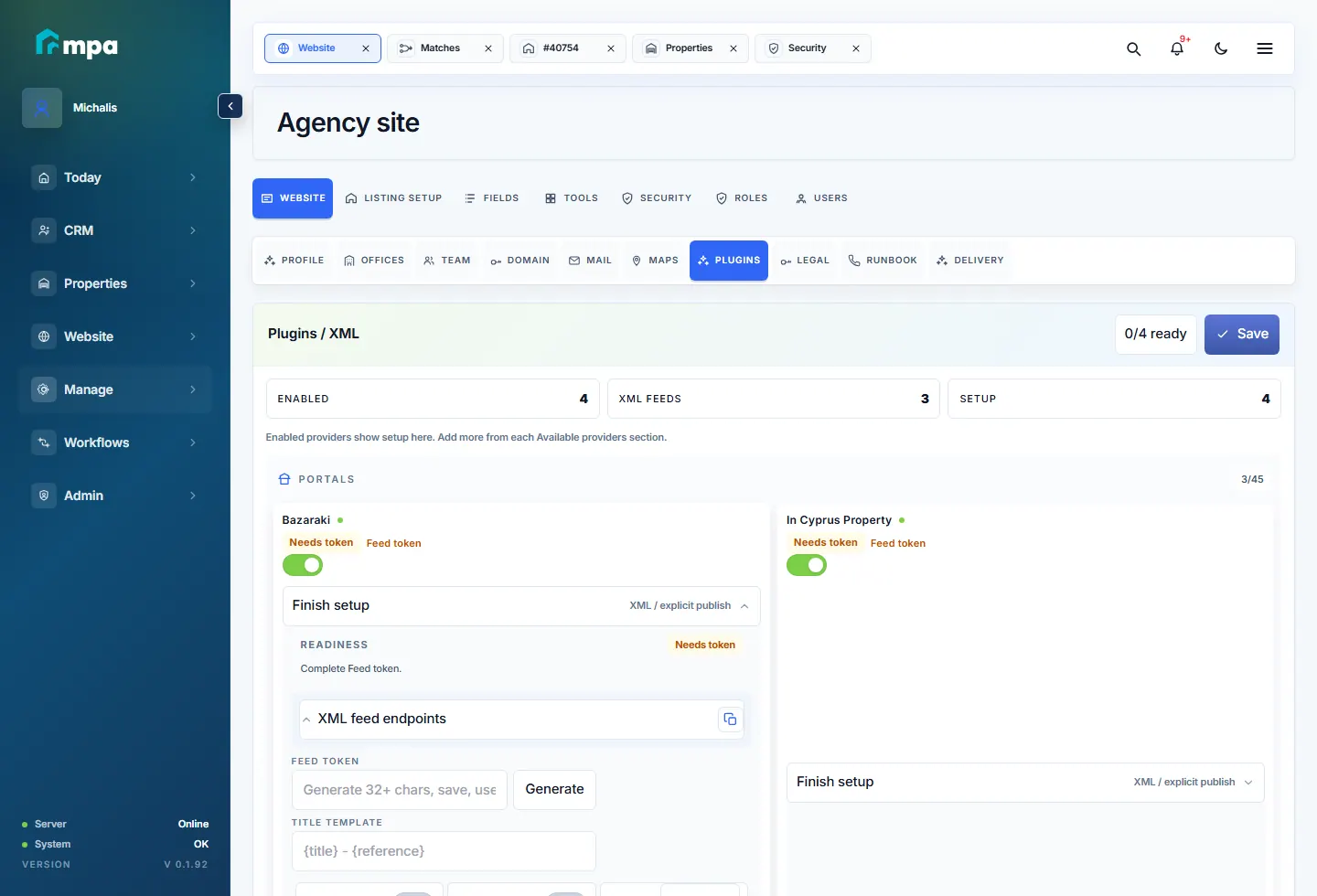
Task: Toggle Bazaraki portal switch
Action: click(x=303, y=565)
